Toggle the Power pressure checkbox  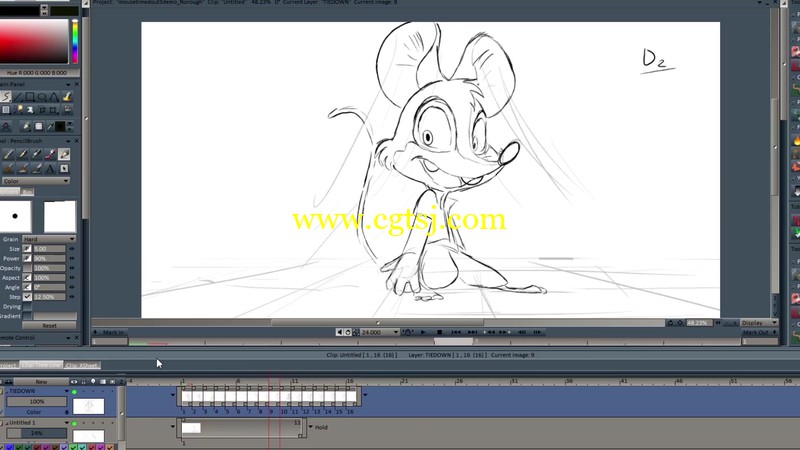click(27, 258)
